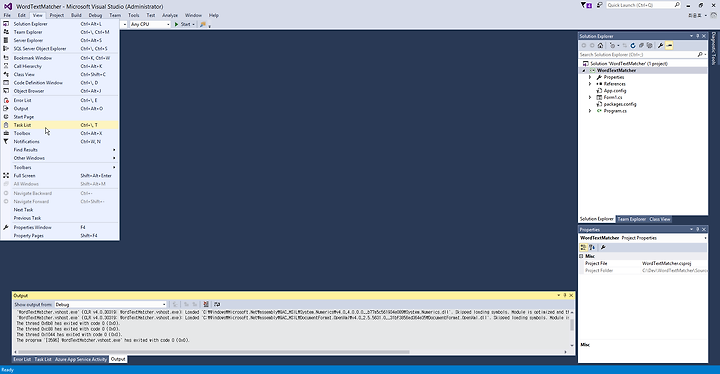Click the feedback icon in title bar
This screenshot has width=720, height=374.
click(599, 5)
